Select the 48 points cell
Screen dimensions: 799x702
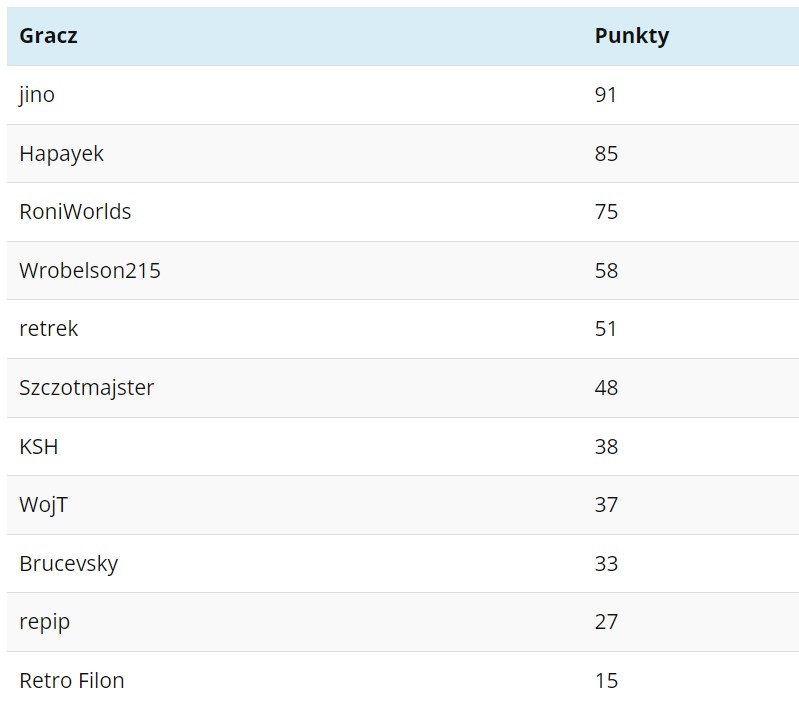coord(606,388)
